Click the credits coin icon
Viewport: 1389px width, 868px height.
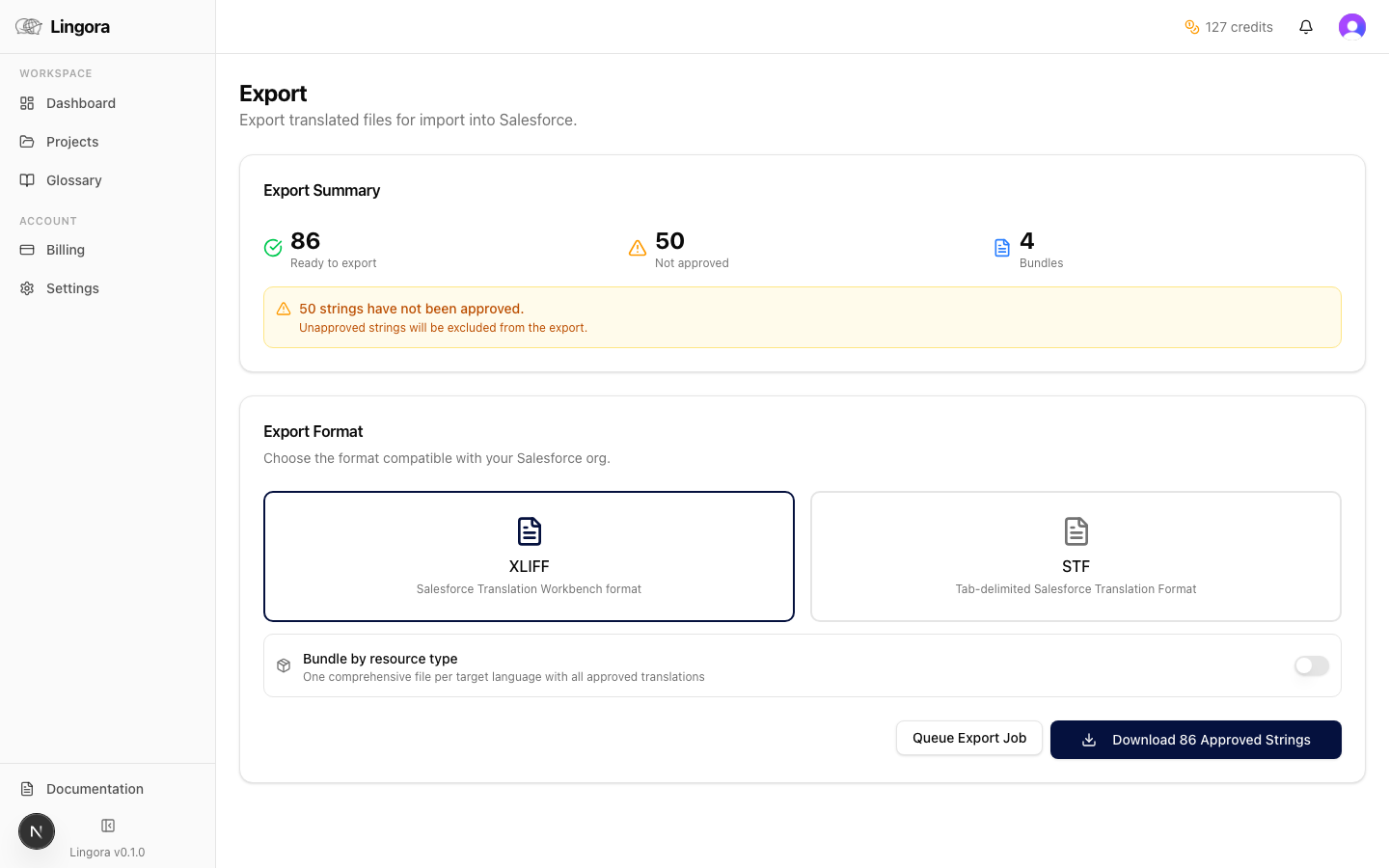click(x=1191, y=27)
